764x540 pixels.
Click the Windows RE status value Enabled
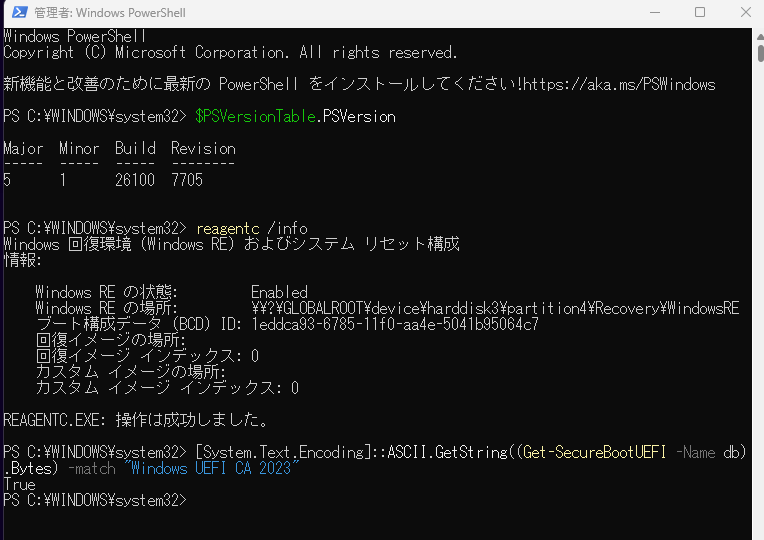[279, 292]
